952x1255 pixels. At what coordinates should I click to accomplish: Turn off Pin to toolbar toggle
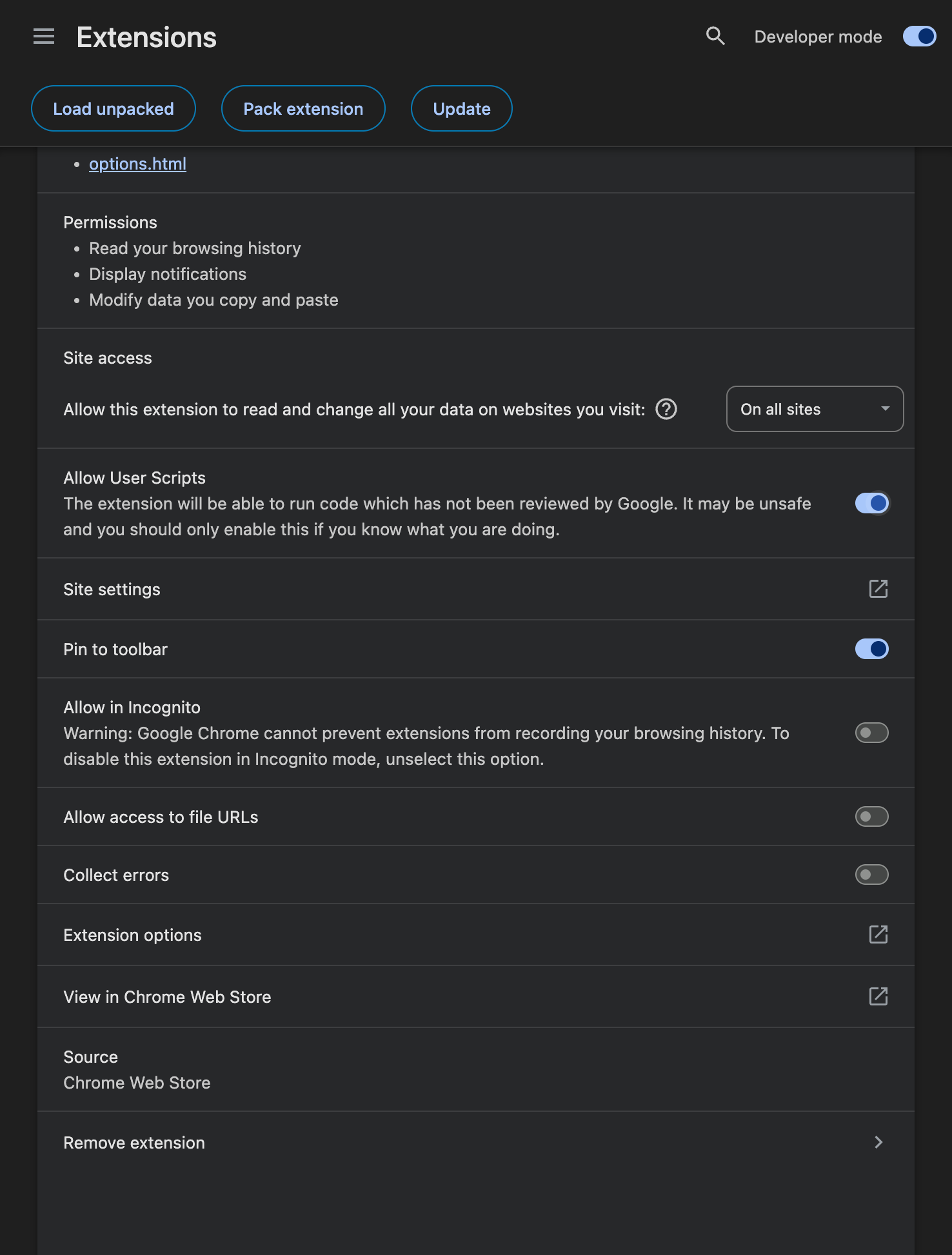point(872,649)
